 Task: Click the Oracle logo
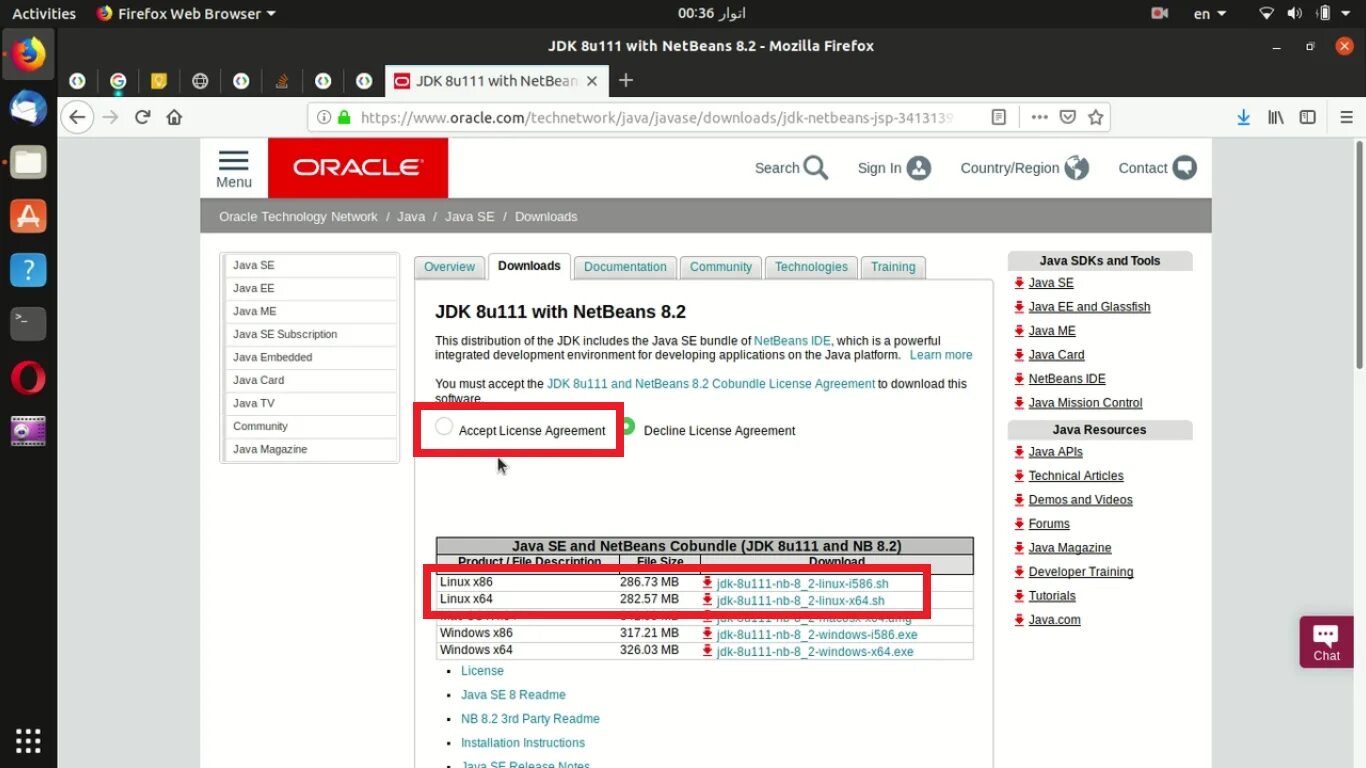(x=358, y=168)
